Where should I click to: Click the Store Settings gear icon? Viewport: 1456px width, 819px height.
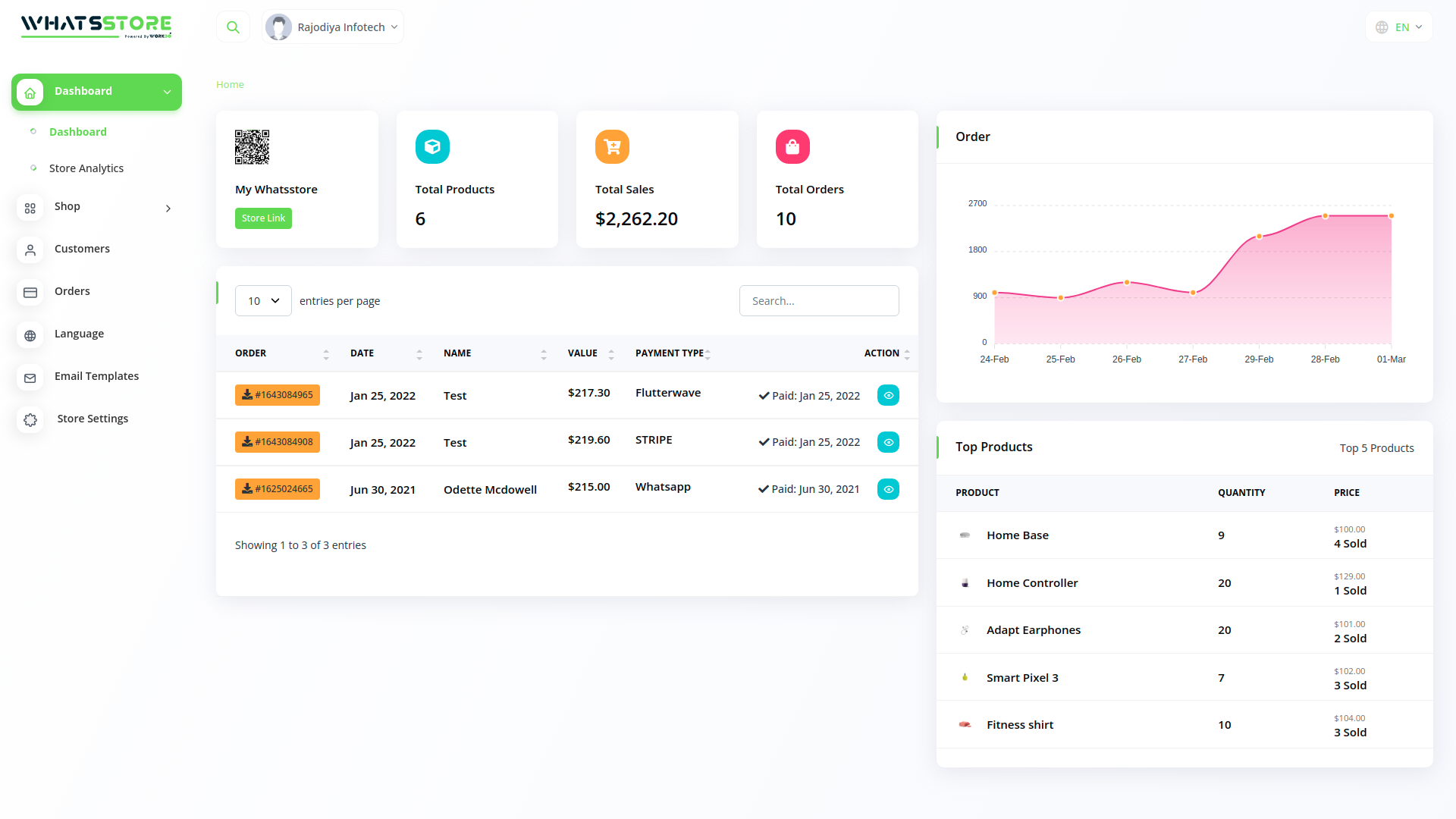tap(30, 419)
